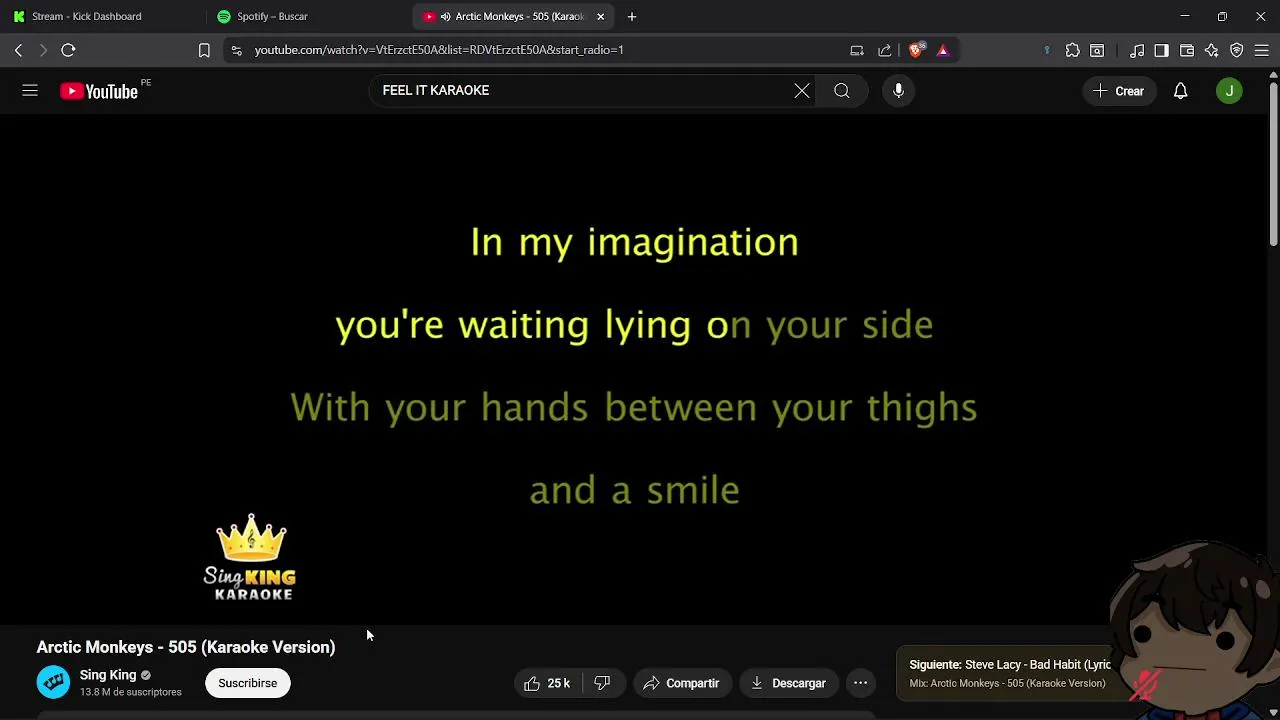This screenshot has height=720, width=1280.
Task: Go forward in the browser
Action: 43,50
